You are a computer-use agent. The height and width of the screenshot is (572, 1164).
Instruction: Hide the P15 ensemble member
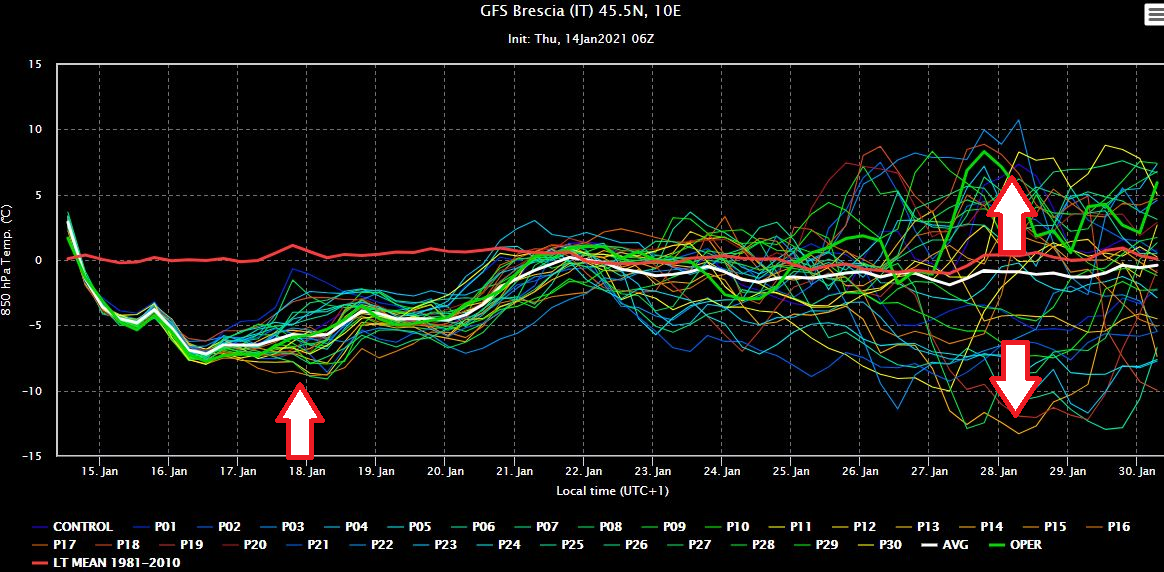(x=1043, y=527)
